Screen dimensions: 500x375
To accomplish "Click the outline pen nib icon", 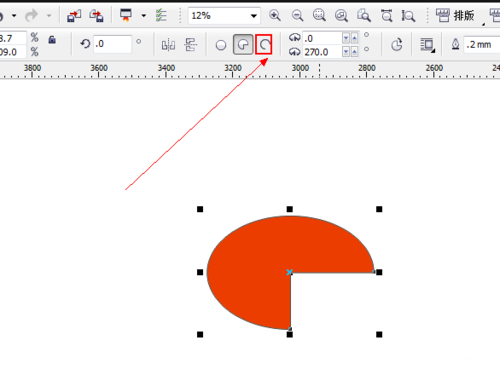I will click(x=455, y=44).
